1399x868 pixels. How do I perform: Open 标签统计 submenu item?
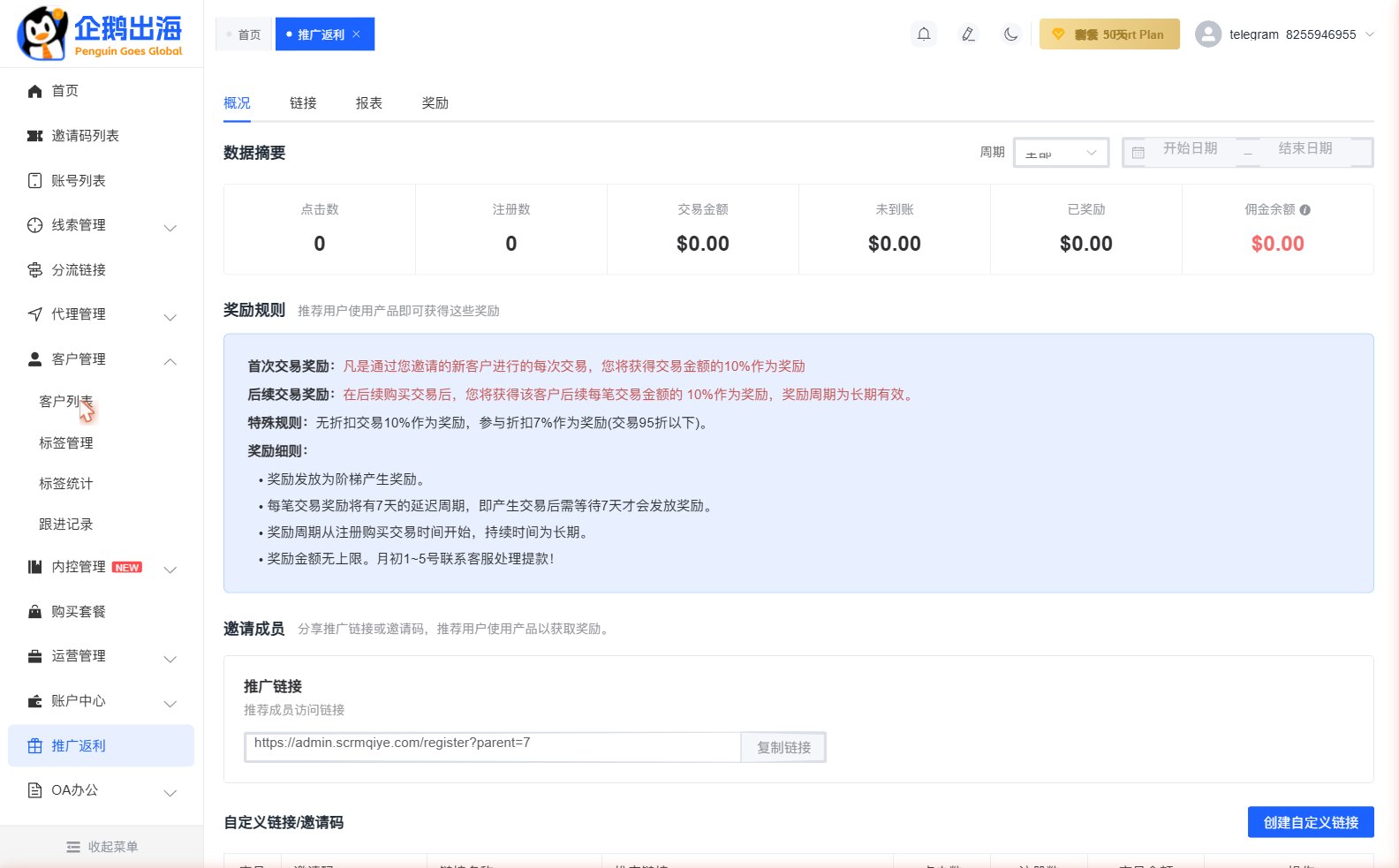(66, 484)
